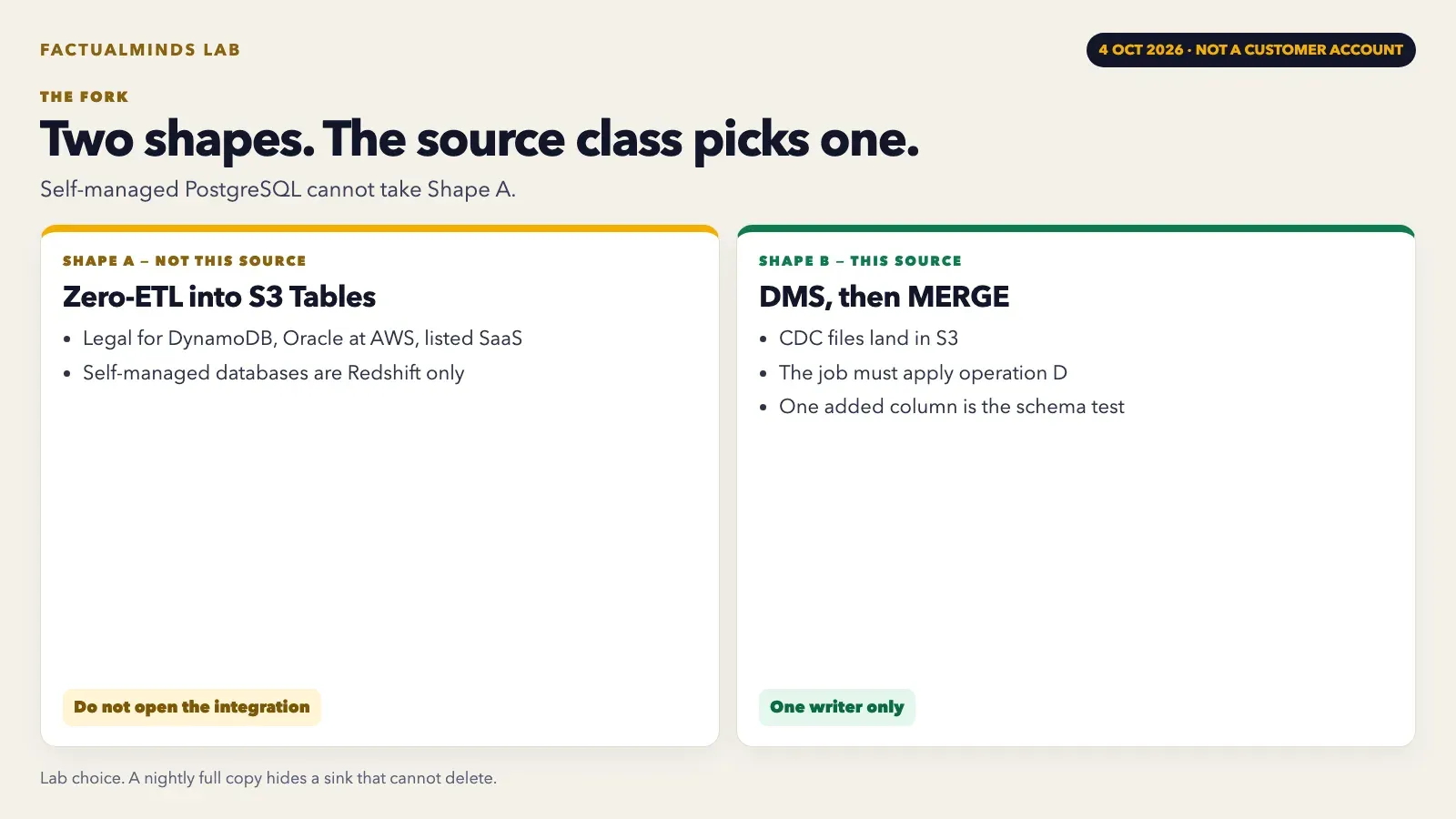
Task: Select the bullet 'CDC files land in S3'
Action: 868,339
